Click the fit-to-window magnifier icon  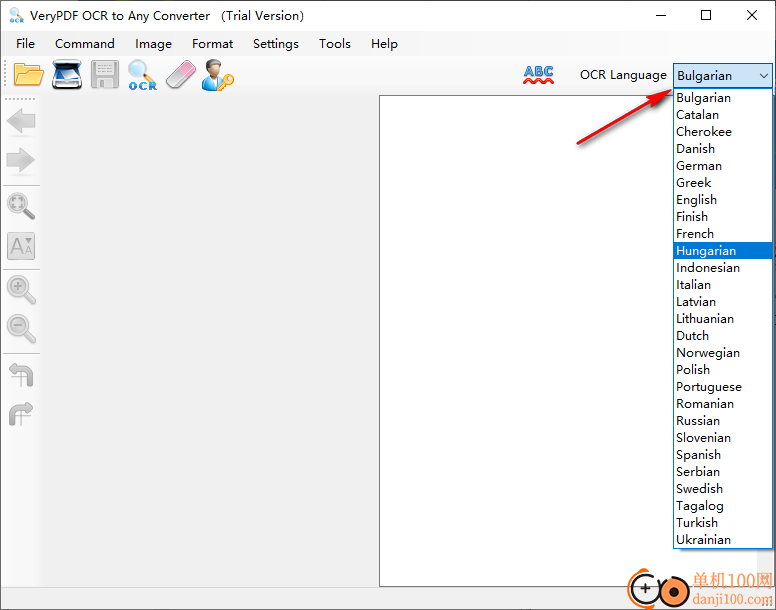[21, 206]
